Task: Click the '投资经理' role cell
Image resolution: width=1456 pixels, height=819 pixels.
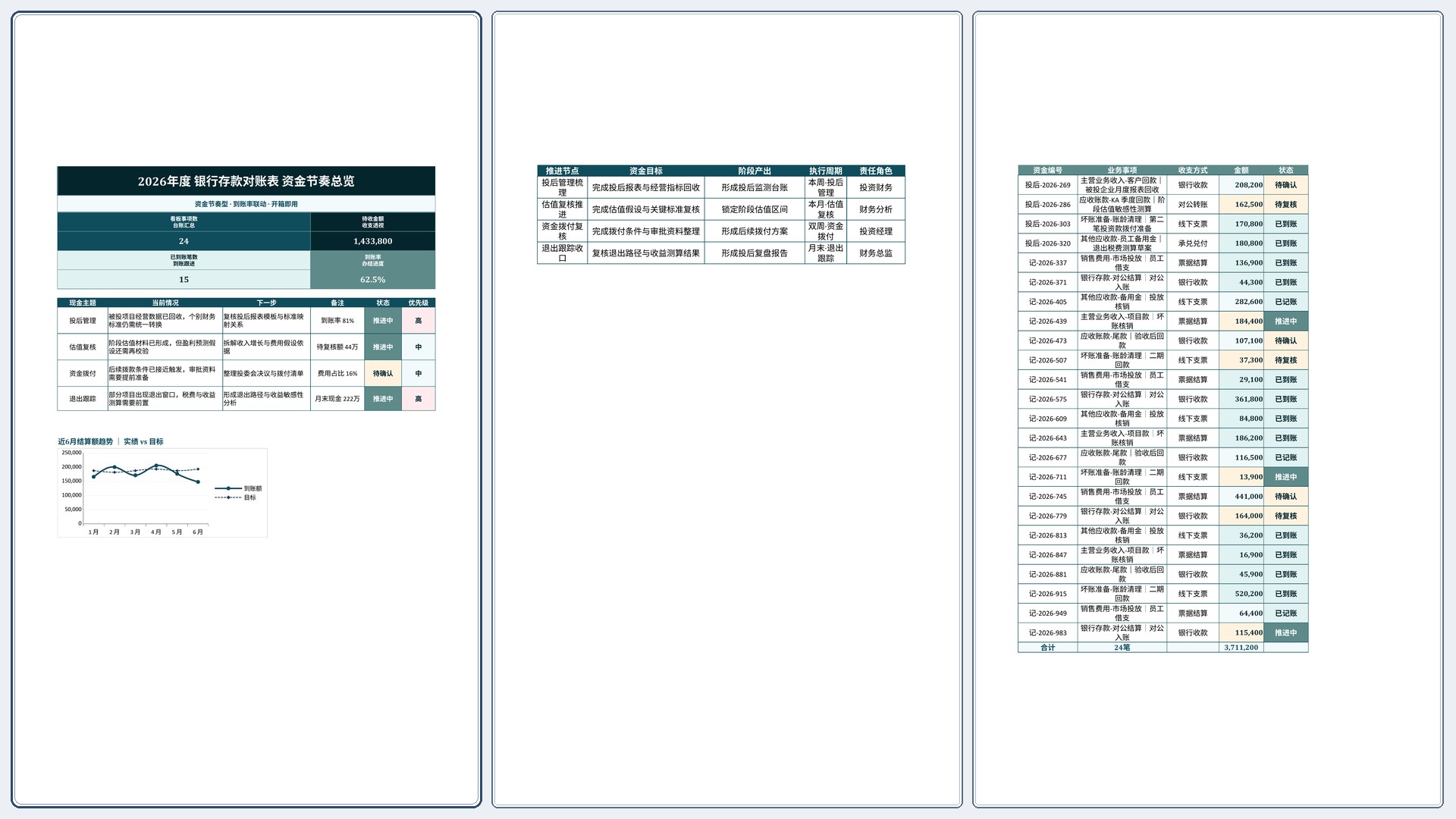Action: click(x=876, y=231)
